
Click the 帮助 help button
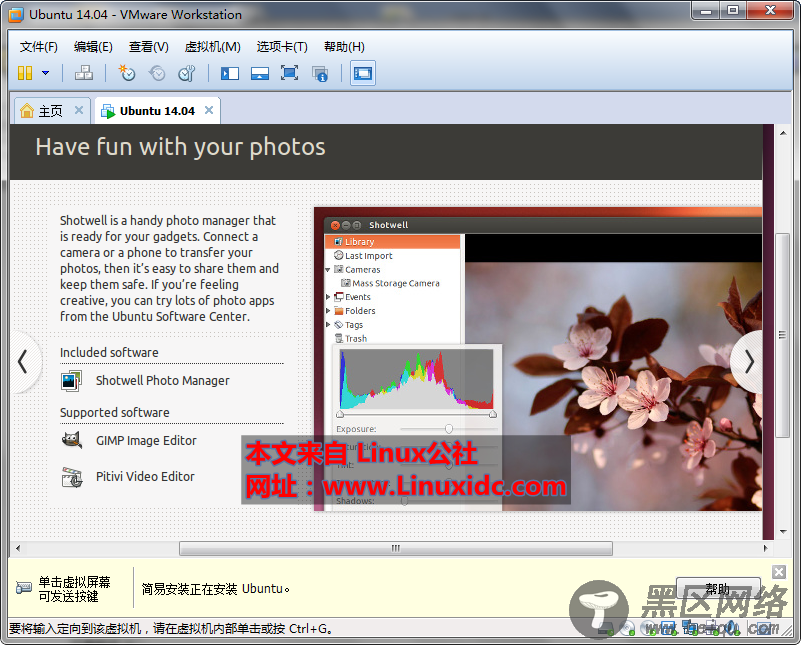718,589
